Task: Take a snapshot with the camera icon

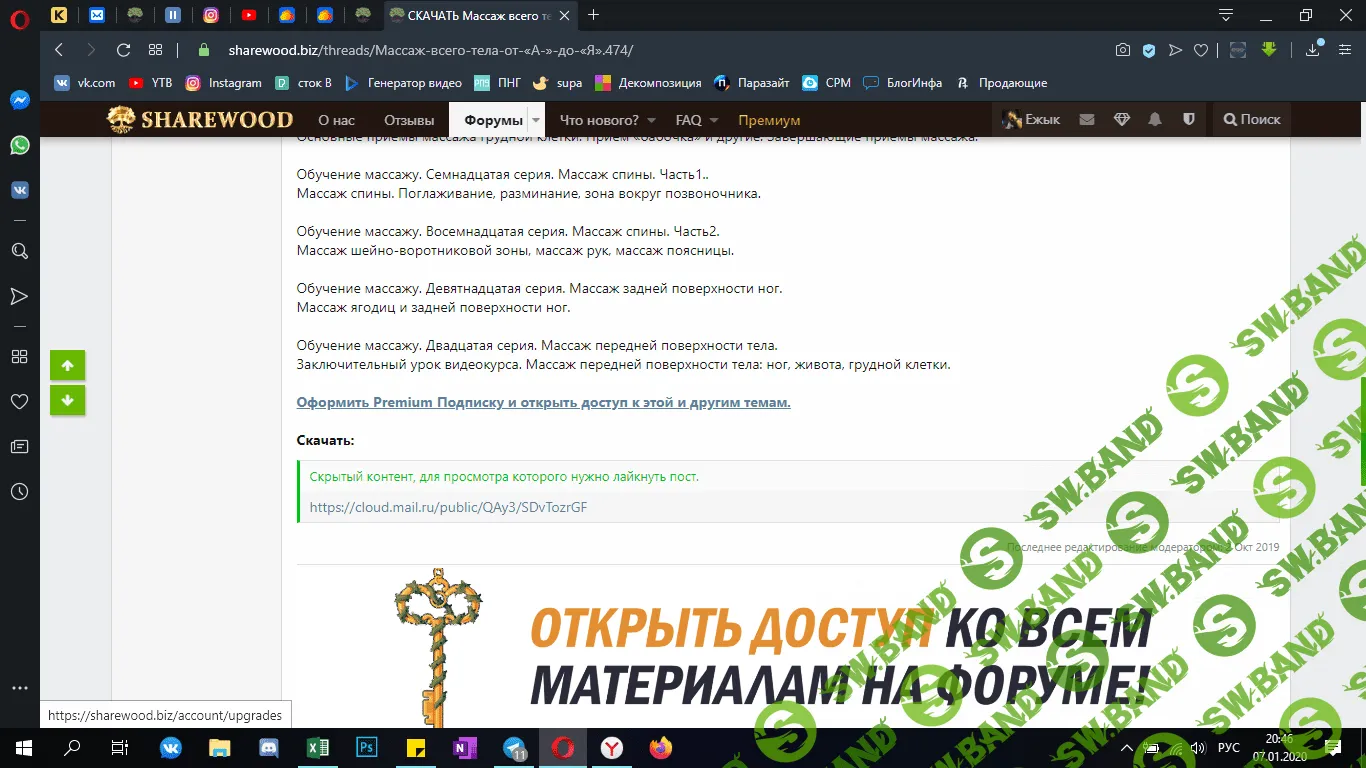Action: tap(1123, 50)
